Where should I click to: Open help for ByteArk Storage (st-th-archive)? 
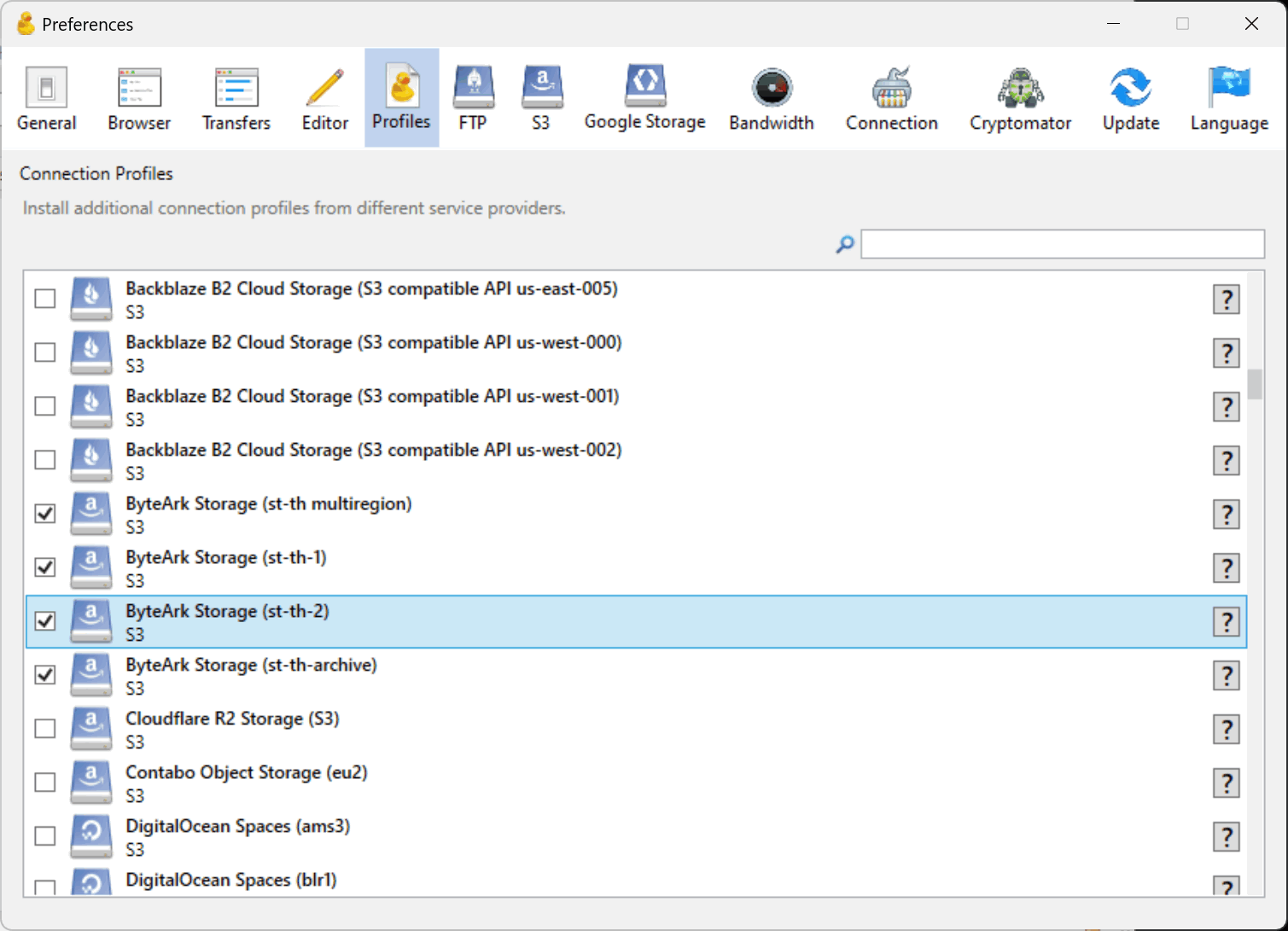[1227, 676]
